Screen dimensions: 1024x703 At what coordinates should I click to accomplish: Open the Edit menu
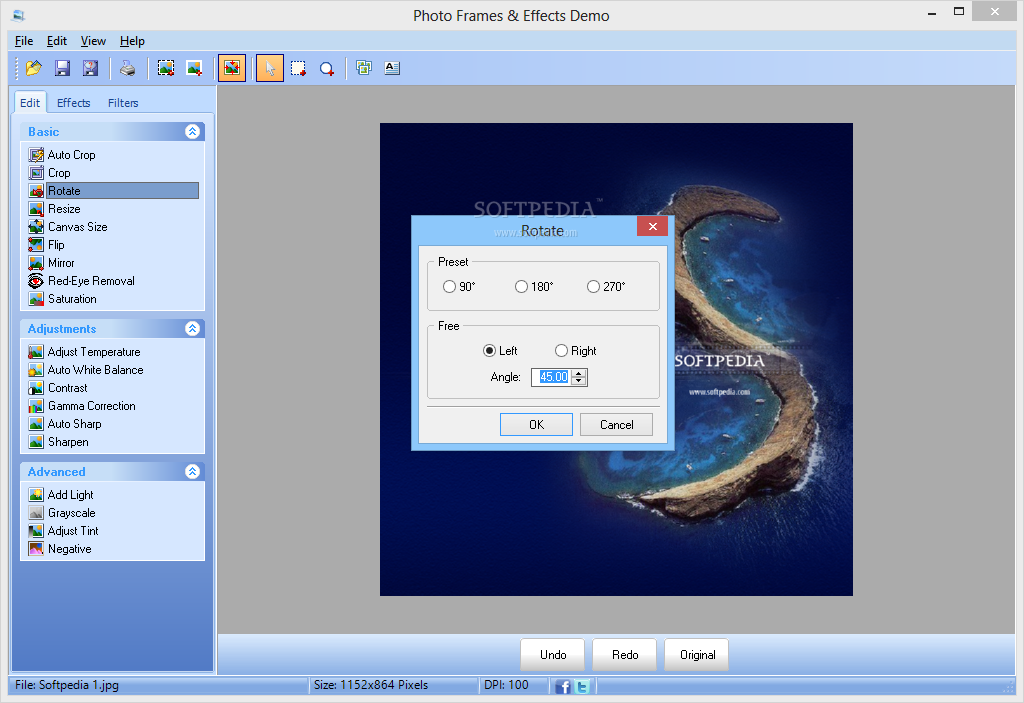(x=57, y=41)
